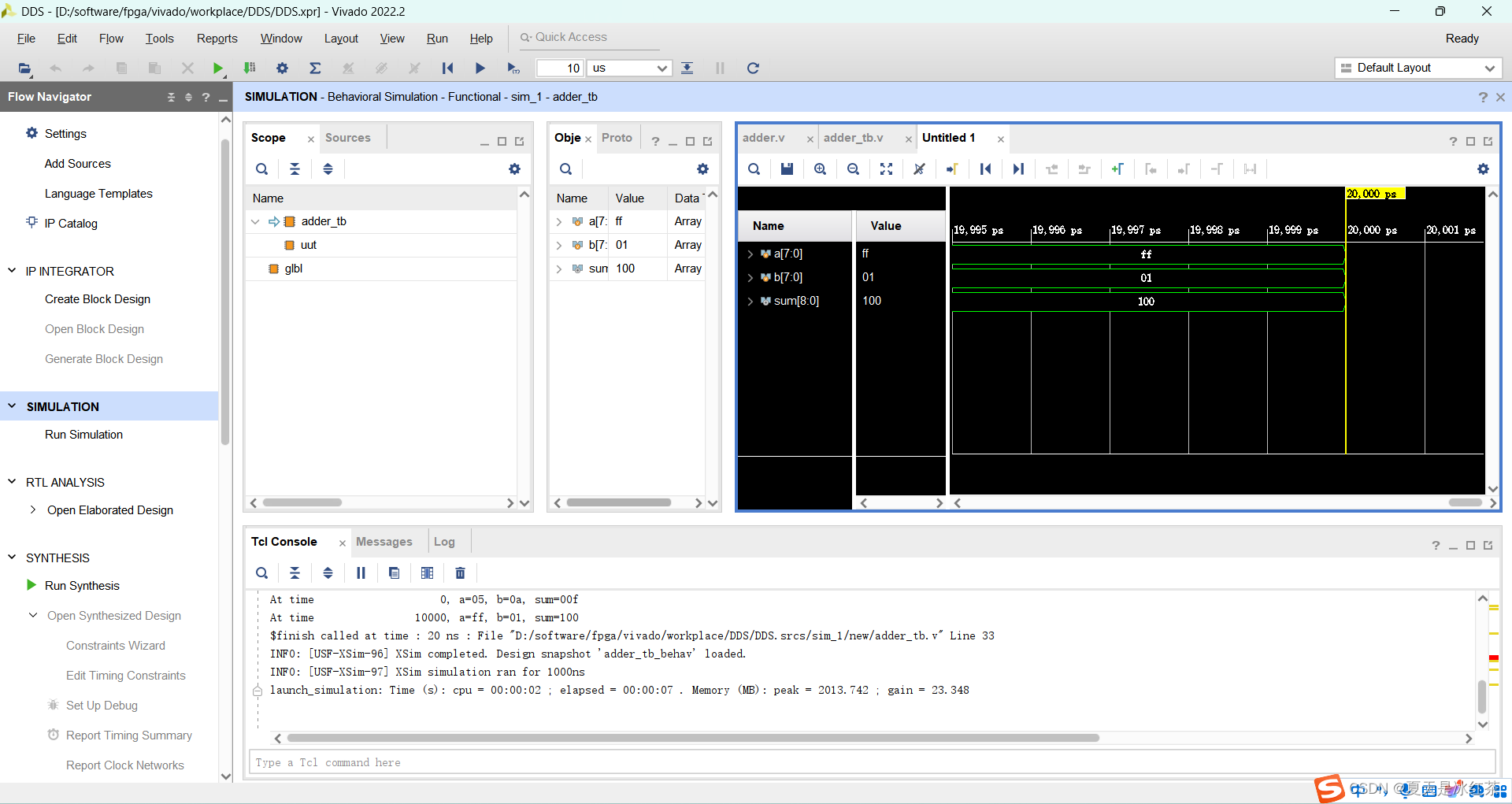Collapse the SIMULATION section in Flow Navigator
The image size is (1512, 804).
tap(12, 406)
